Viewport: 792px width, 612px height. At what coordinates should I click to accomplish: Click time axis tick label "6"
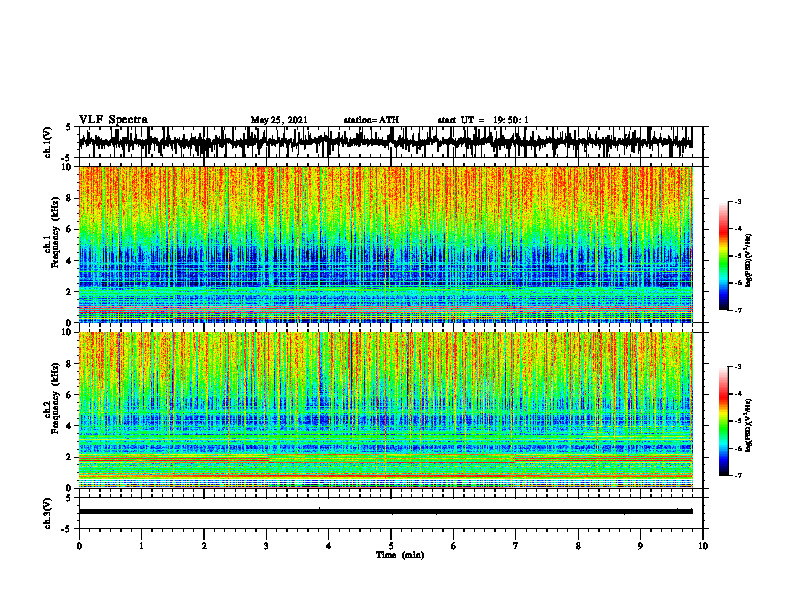click(x=454, y=546)
